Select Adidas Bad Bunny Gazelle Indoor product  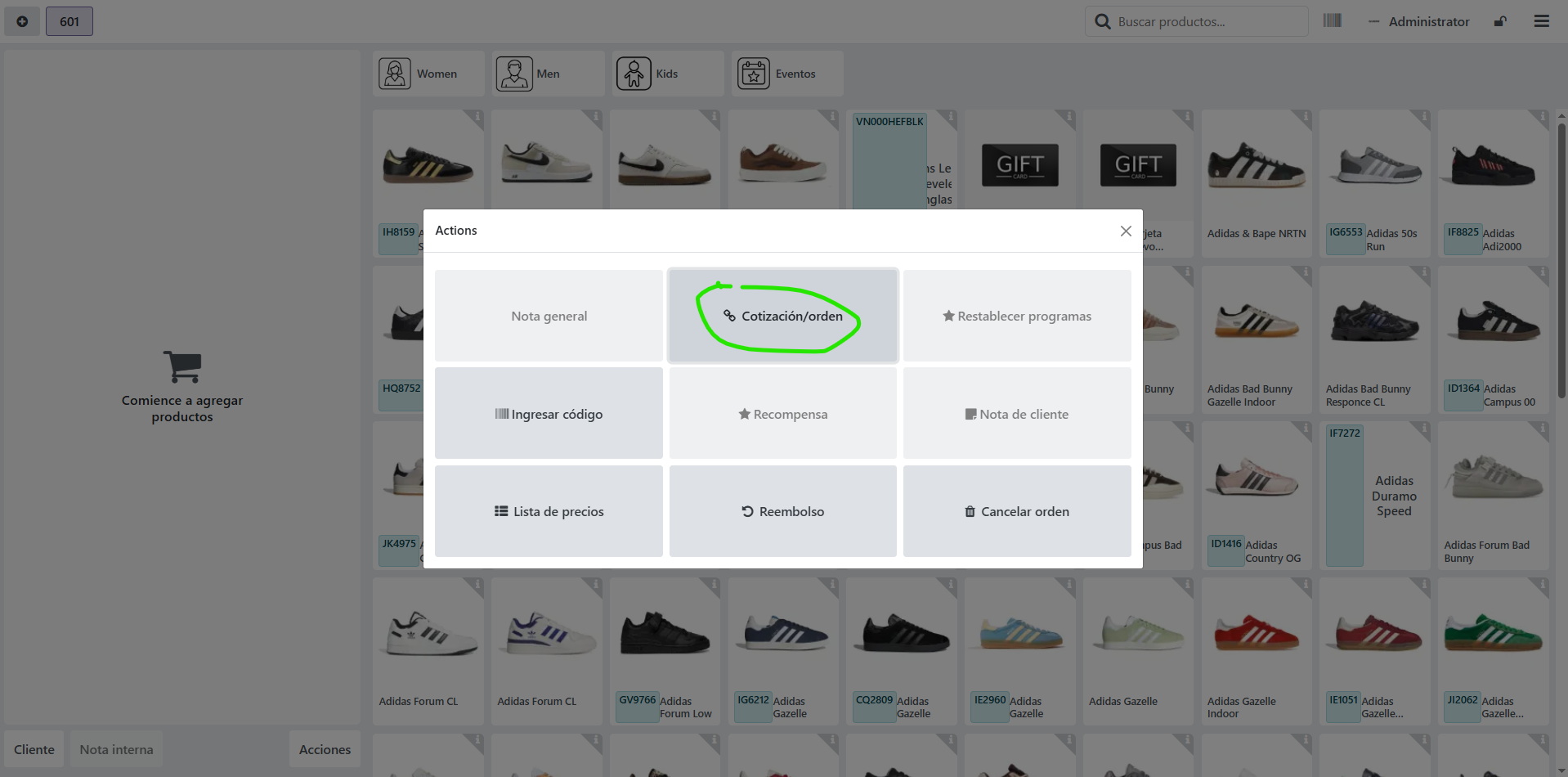pyautogui.click(x=1257, y=339)
